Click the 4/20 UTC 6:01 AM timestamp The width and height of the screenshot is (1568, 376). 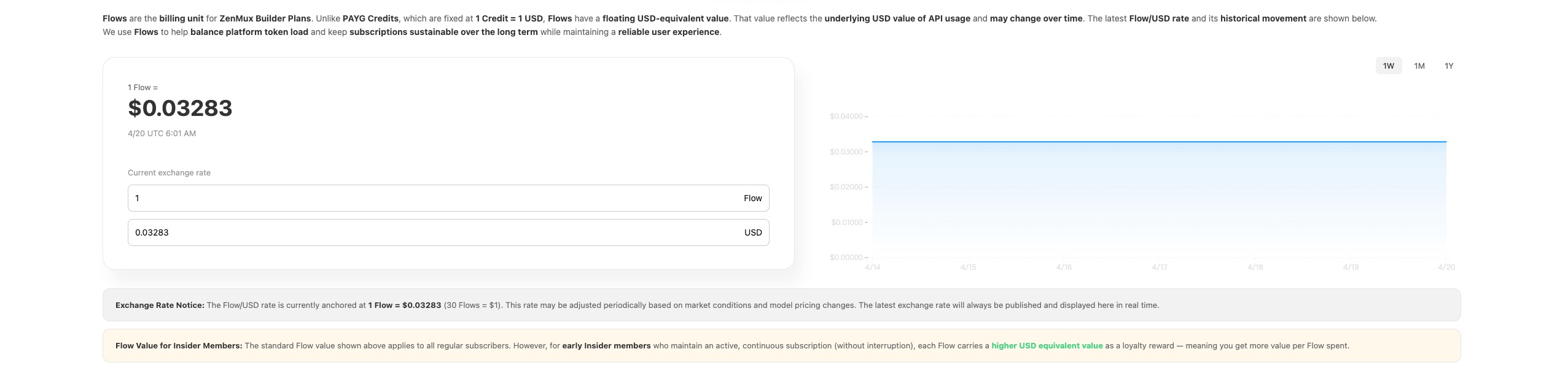pyautogui.click(x=162, y=134)
